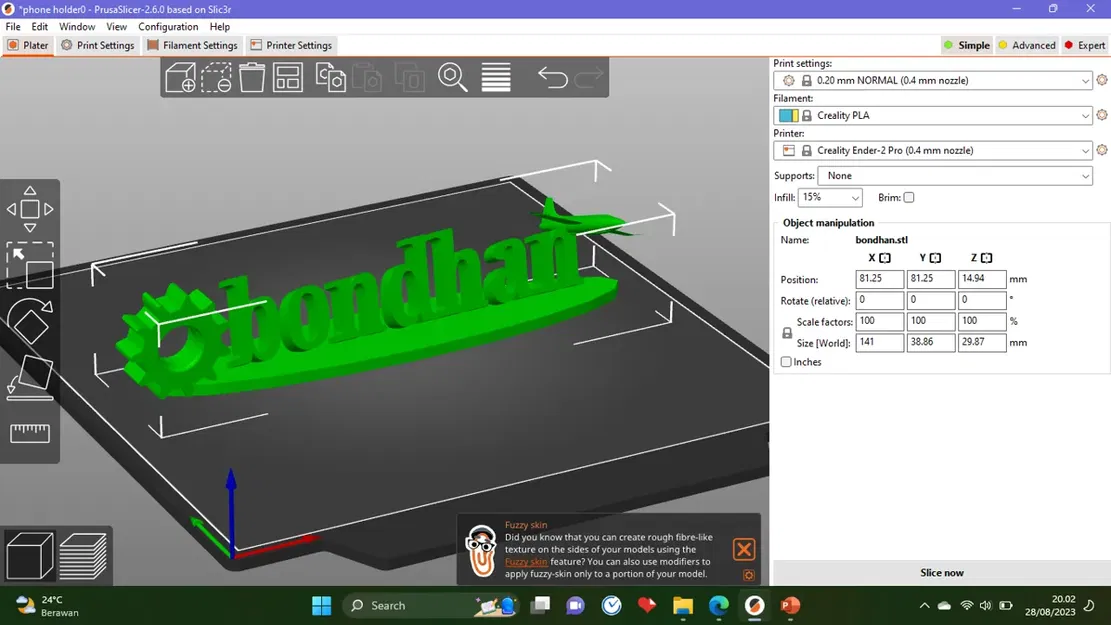Viewport: 1111px width, 625px height.
Task: Switch to the Print Settings tab
Action: coord(98,45)
